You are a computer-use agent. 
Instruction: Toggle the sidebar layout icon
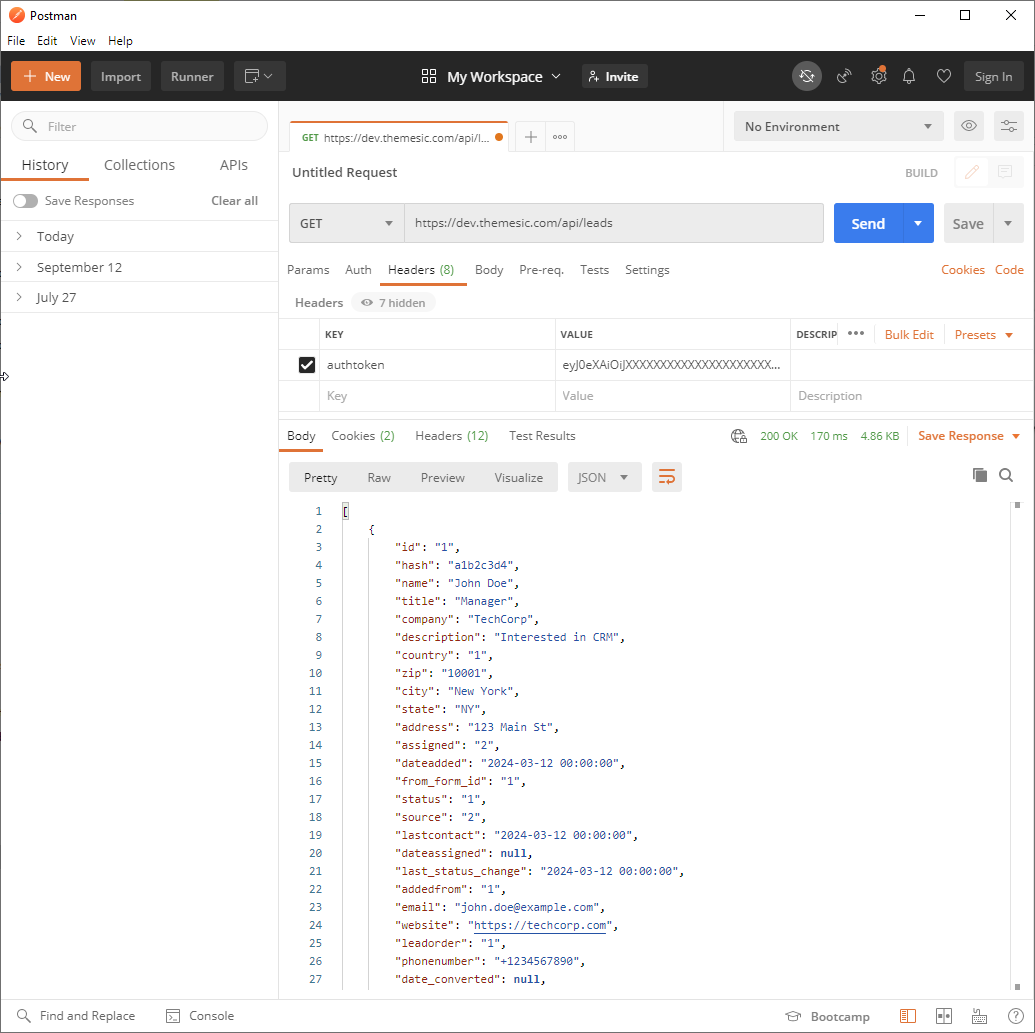coord(908,1016)
